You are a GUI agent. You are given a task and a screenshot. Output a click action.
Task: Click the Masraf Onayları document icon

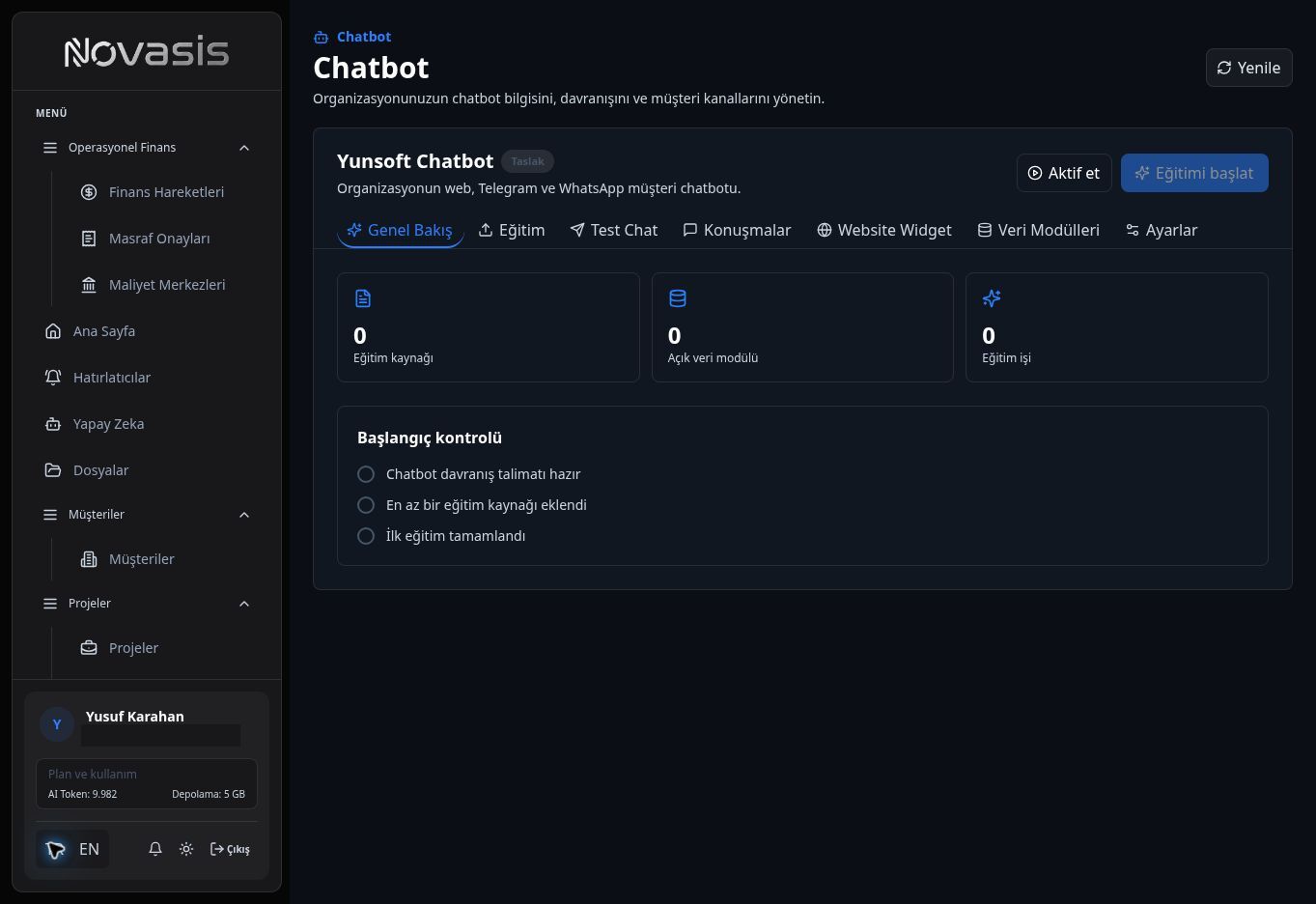coord(89,239)
